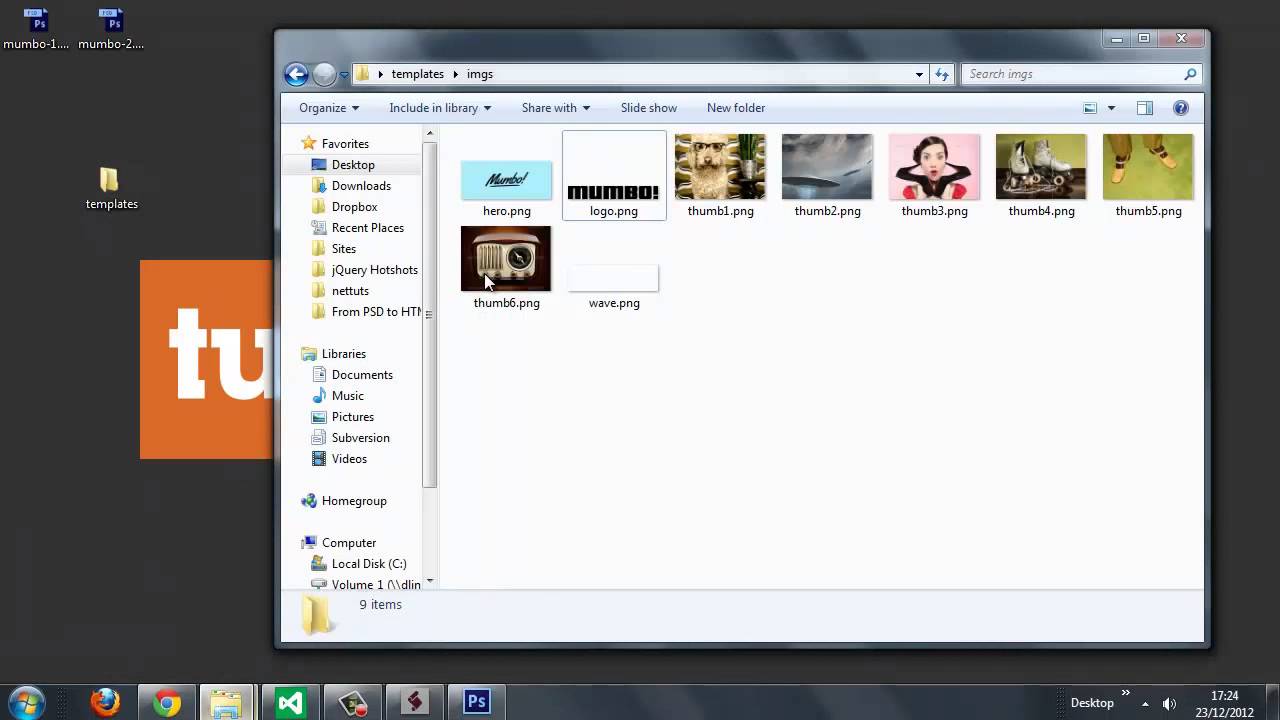Open the view options dropdown arrow
The image size is (1280, 720).
tap(1111, 108)
